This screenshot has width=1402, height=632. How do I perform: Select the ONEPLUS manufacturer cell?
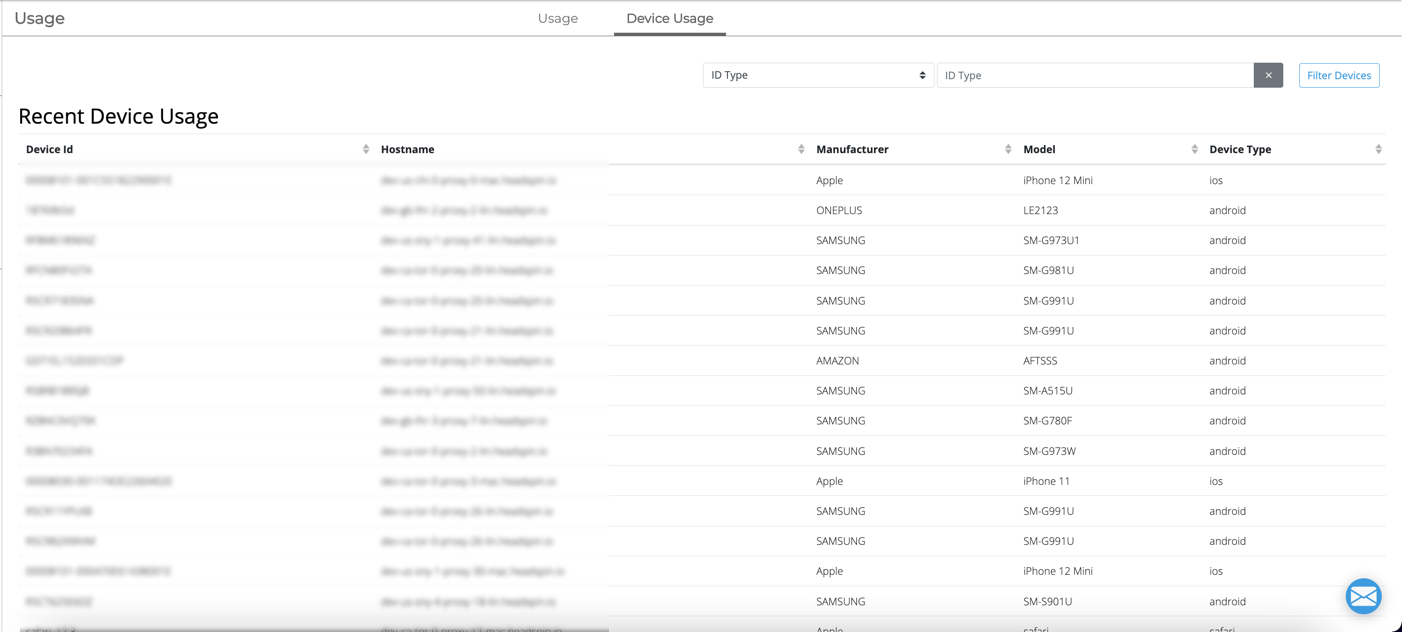pos(839,210)
